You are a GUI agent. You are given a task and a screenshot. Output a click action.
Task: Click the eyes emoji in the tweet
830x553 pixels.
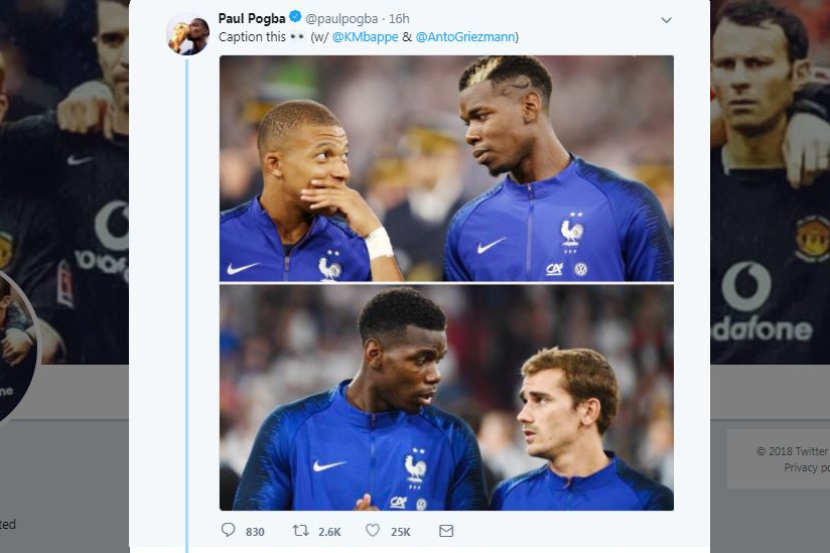tap(298, 38)
